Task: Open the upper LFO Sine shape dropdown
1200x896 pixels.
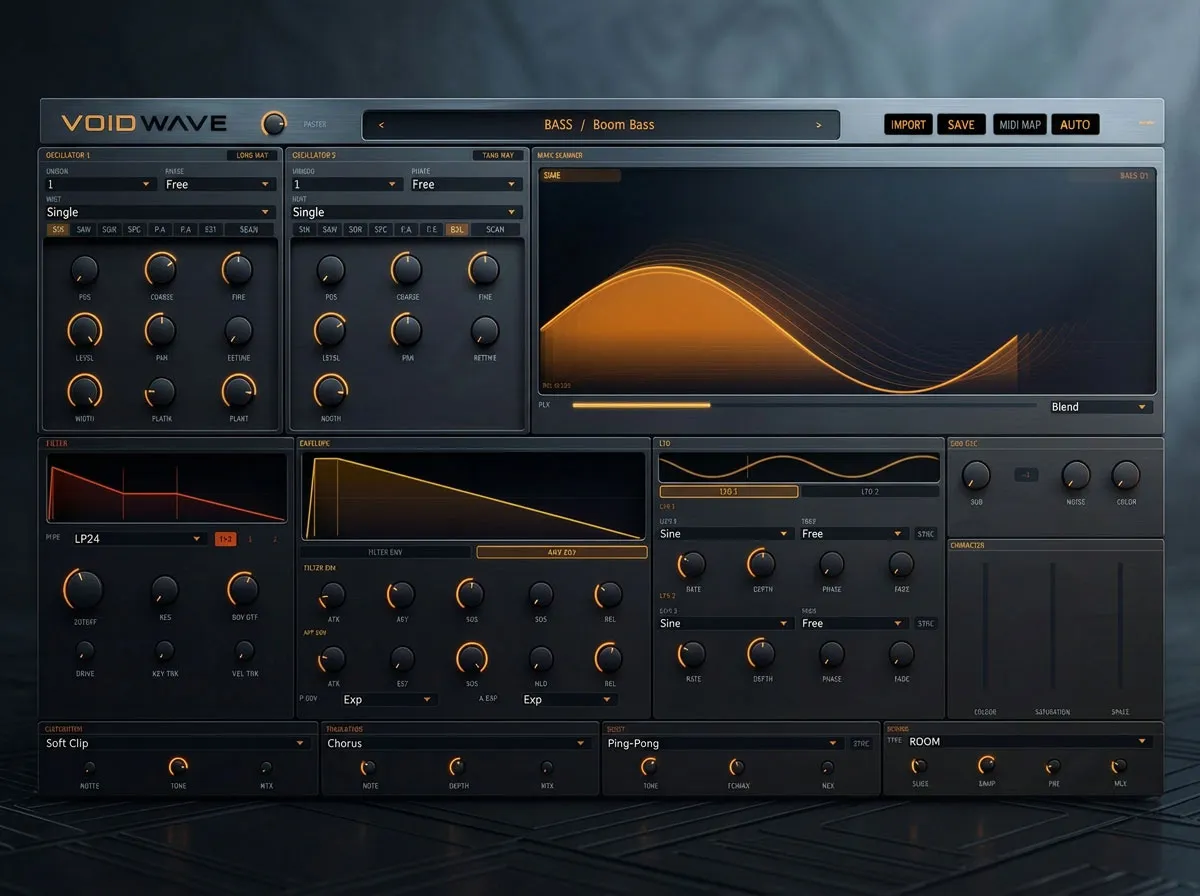Action: 726,534
